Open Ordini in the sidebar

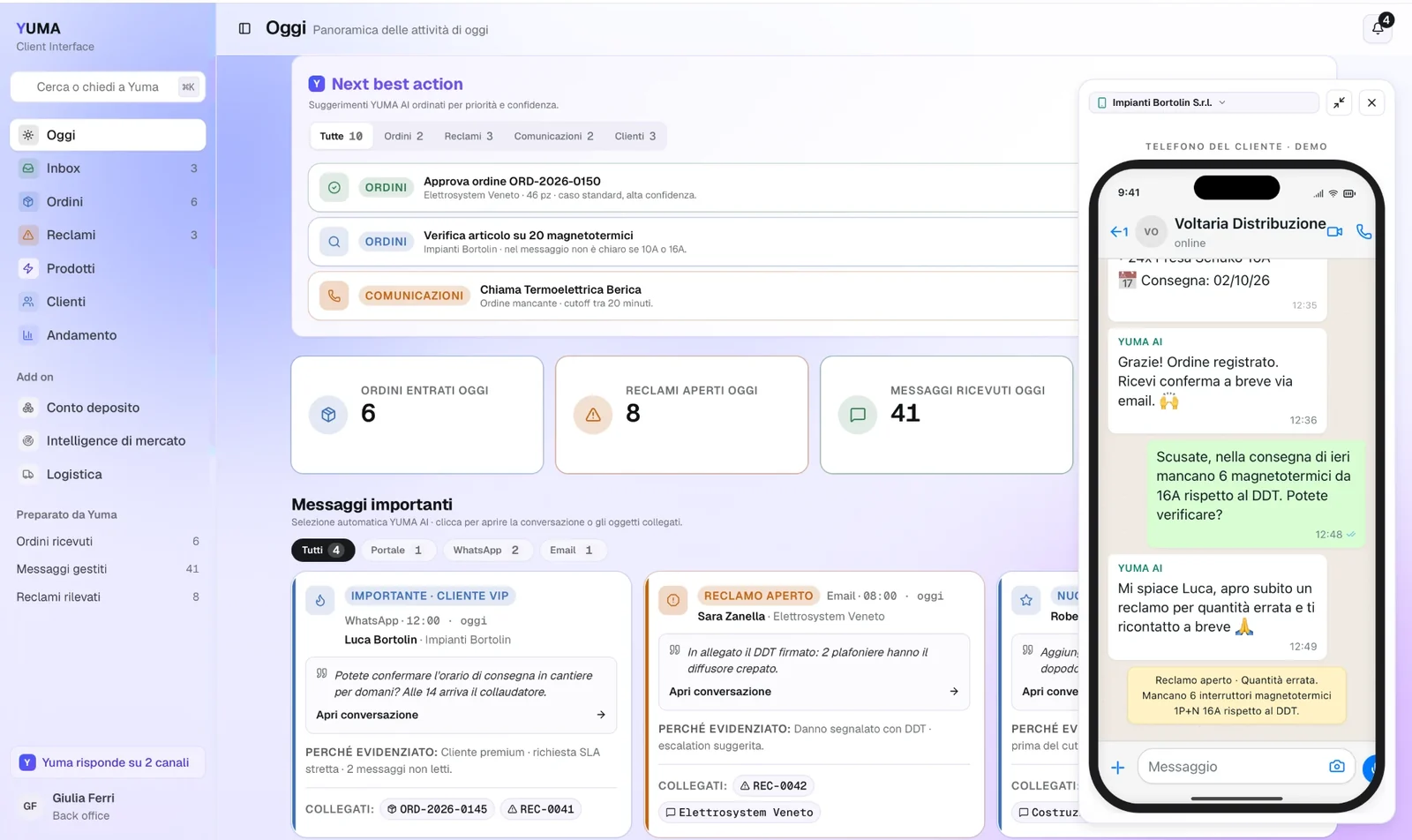tap(108, 202)
